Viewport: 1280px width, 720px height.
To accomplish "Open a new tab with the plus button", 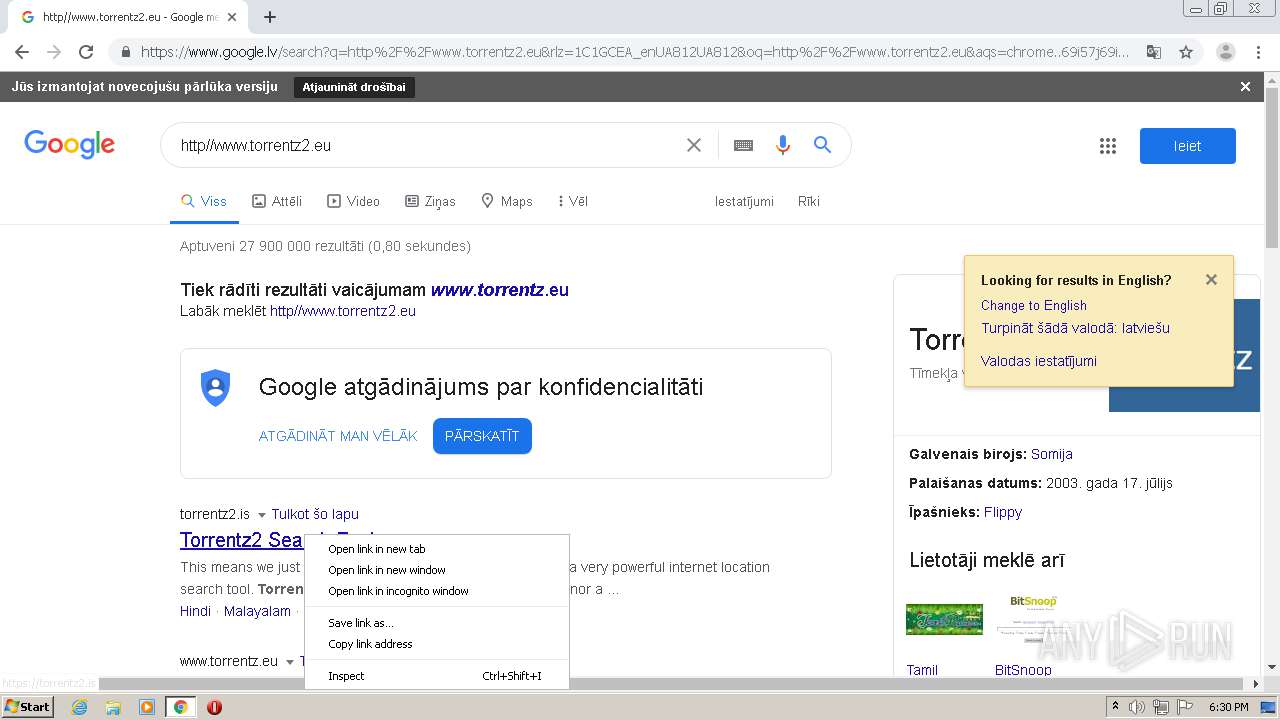I will 269,17.
